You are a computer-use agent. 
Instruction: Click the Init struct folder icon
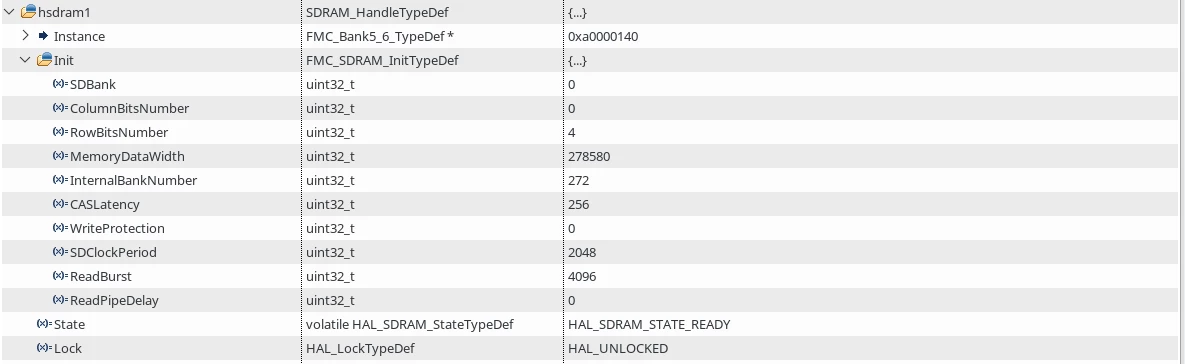[45, 60]
